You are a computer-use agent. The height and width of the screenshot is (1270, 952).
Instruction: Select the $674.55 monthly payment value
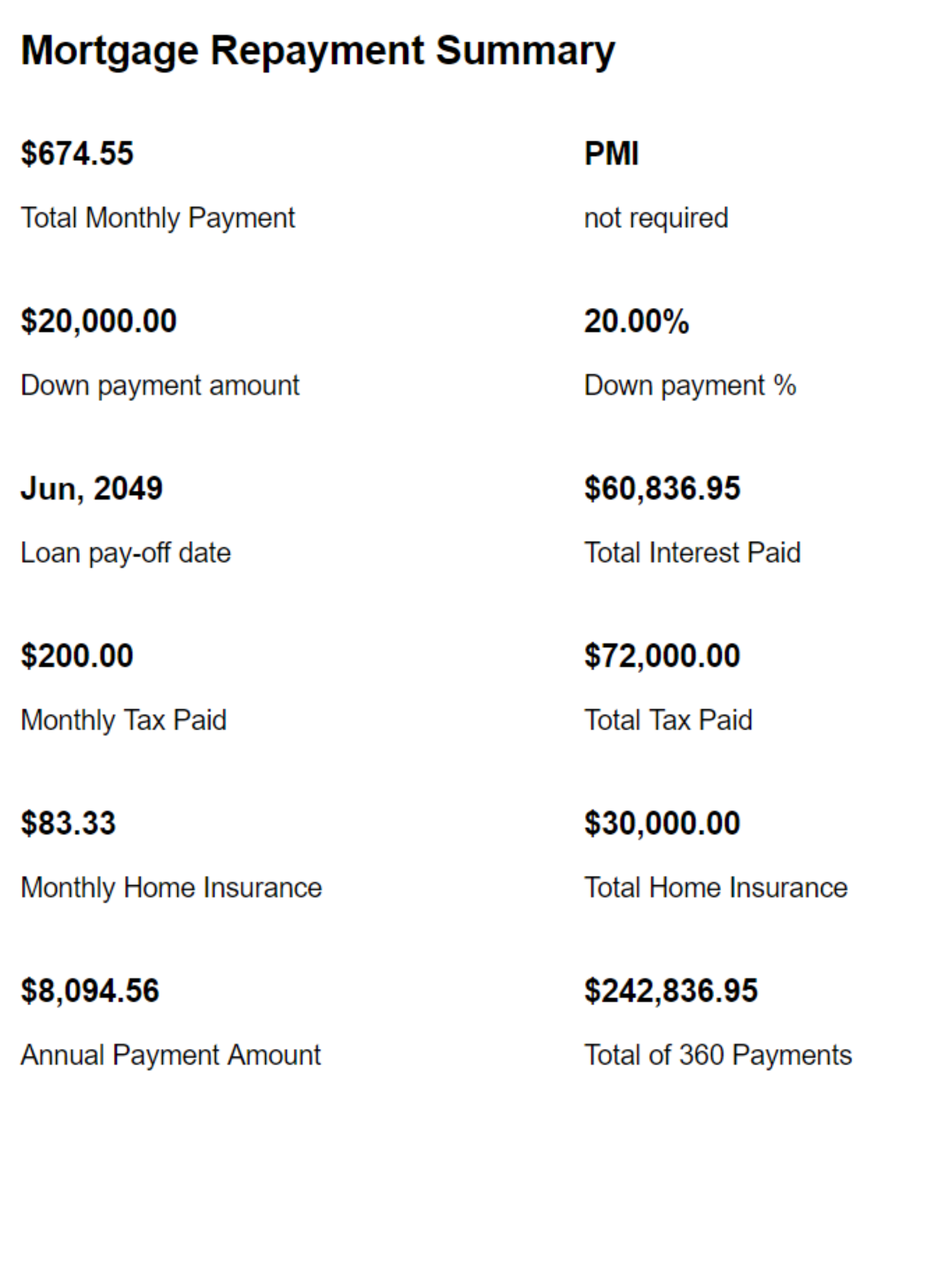click(x=77, y=153)
